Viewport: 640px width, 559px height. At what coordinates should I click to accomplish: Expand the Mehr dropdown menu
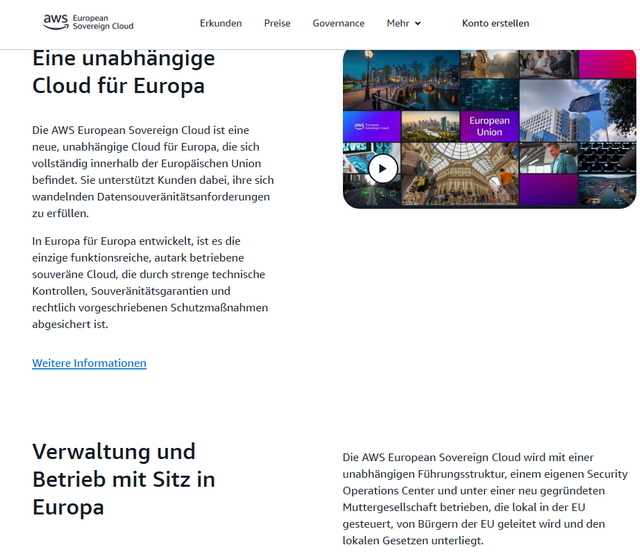(404, 23)
